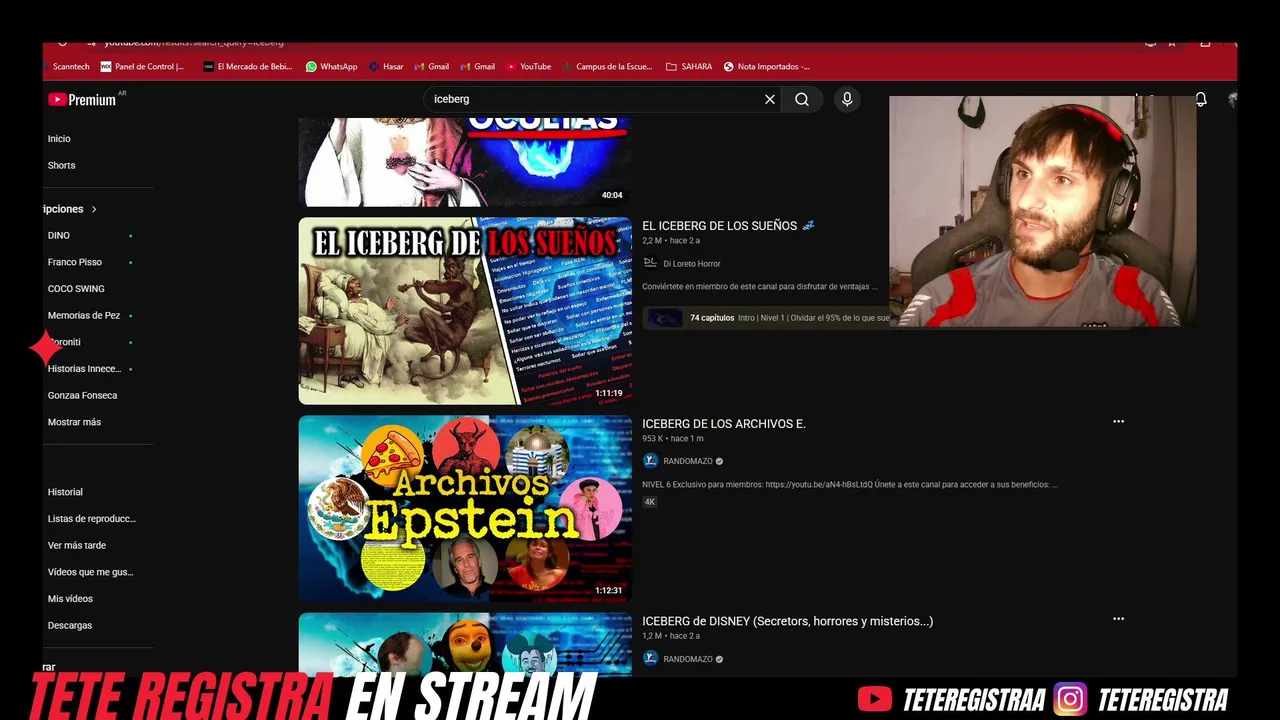Open notifications bell icon
Image resolution: width=1280 pixels, height=720 pixels.
(1201, 99)
